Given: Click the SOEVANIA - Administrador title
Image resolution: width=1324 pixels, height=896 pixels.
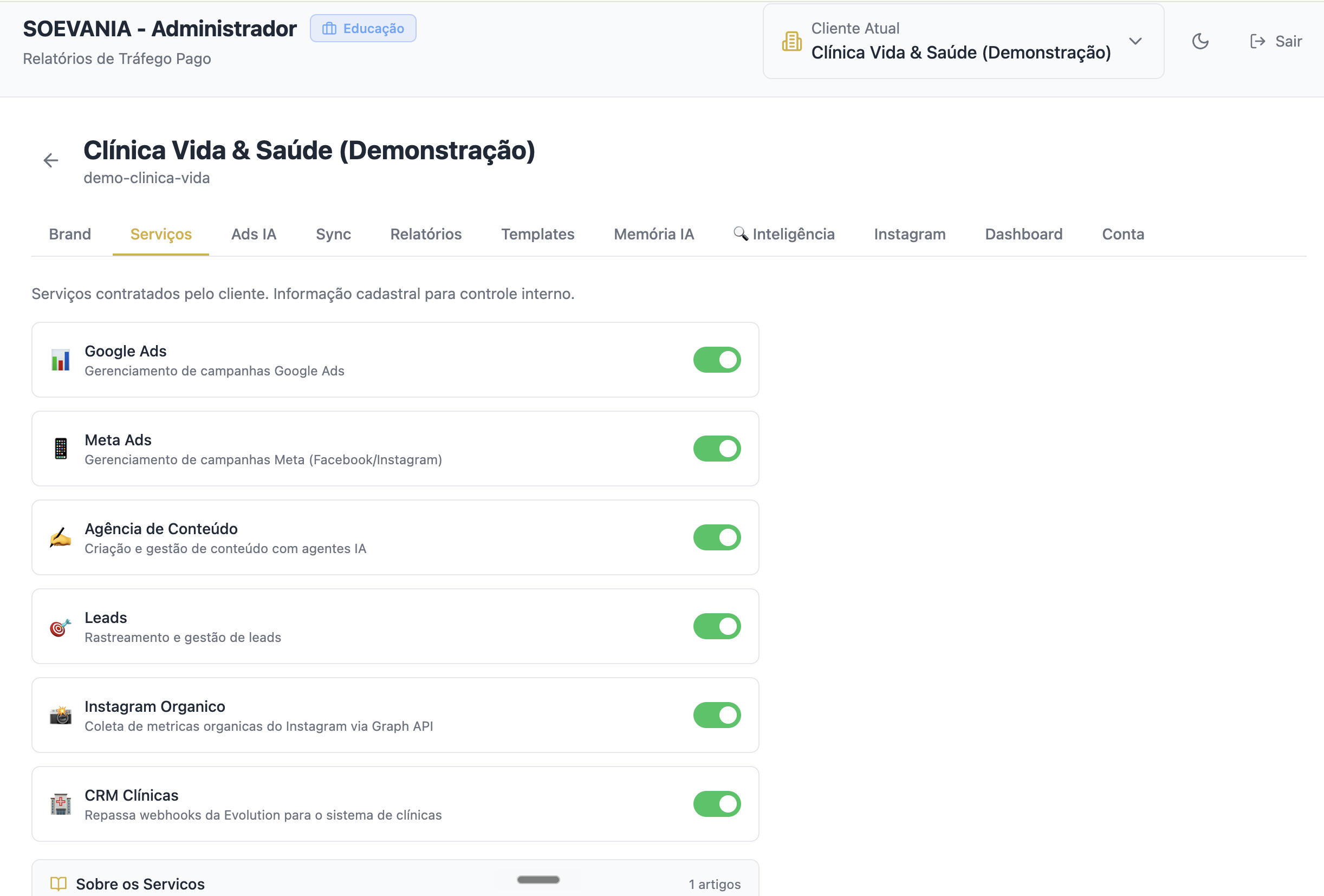Looking at the screenshot, I should 159,29.
